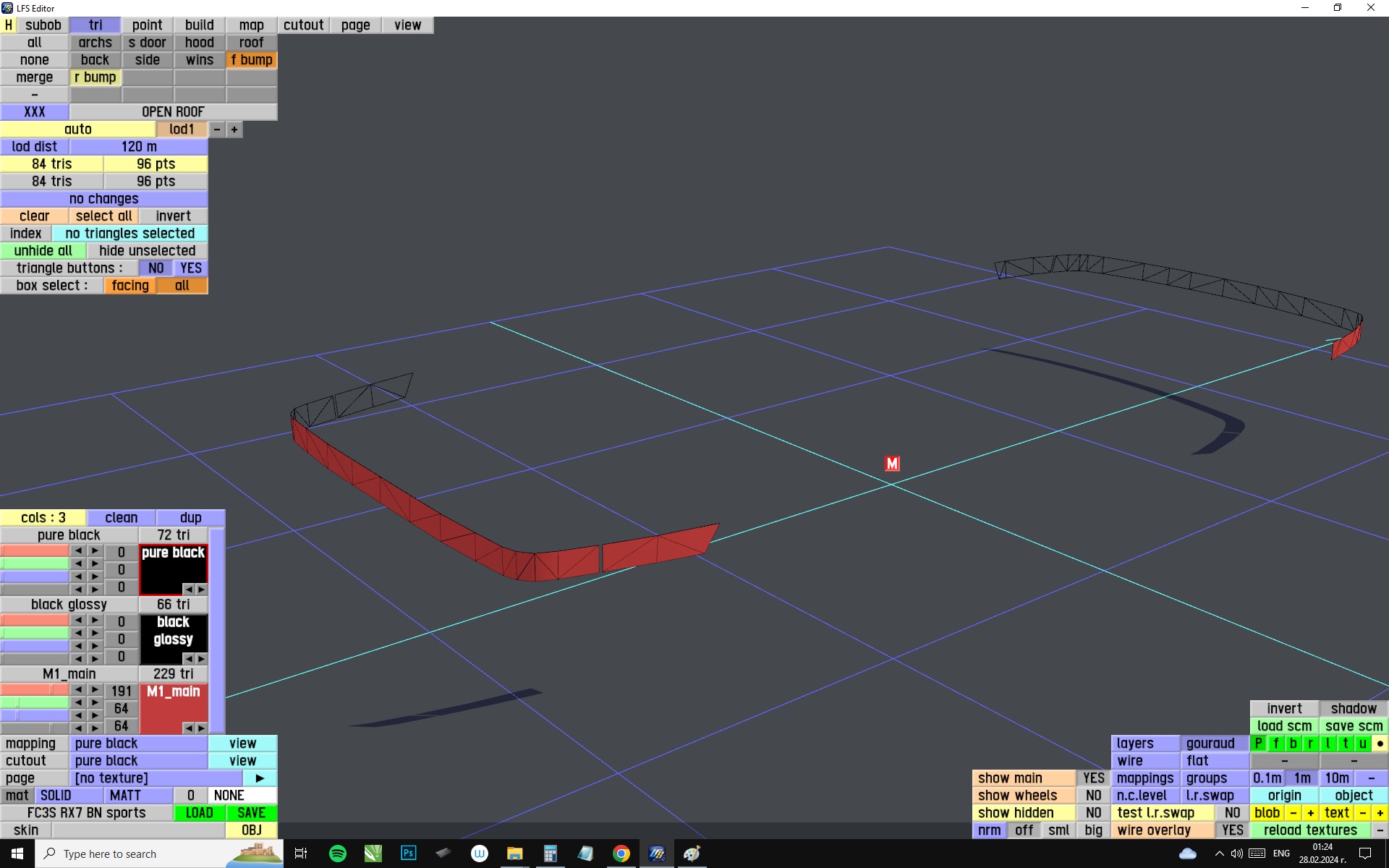Open the cutout pure black selector
Viewport: 1389px width, 868px height.
pos(138,761)
